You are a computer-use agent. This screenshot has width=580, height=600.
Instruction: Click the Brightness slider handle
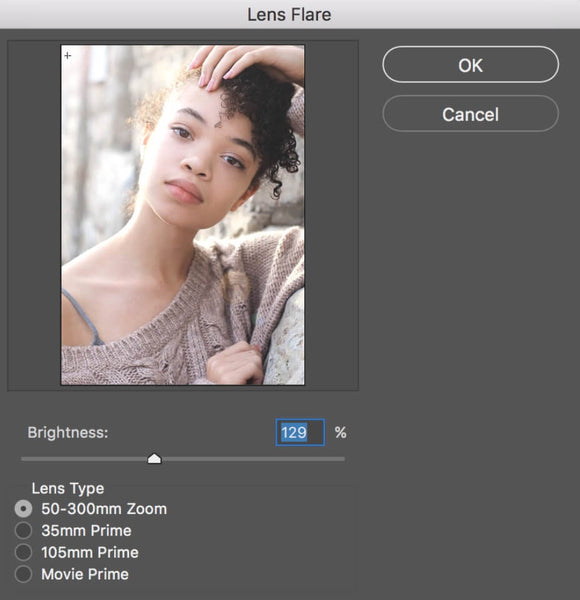[x=154, y=458]
